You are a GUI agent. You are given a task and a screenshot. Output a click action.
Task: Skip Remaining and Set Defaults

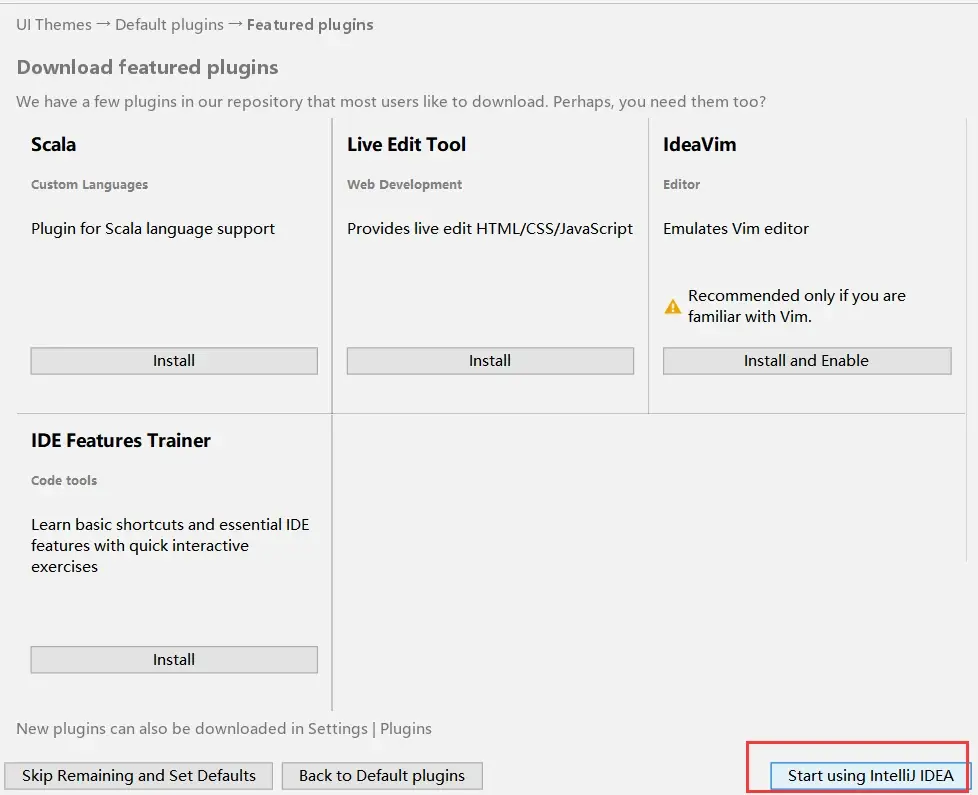tap(138, 776)
